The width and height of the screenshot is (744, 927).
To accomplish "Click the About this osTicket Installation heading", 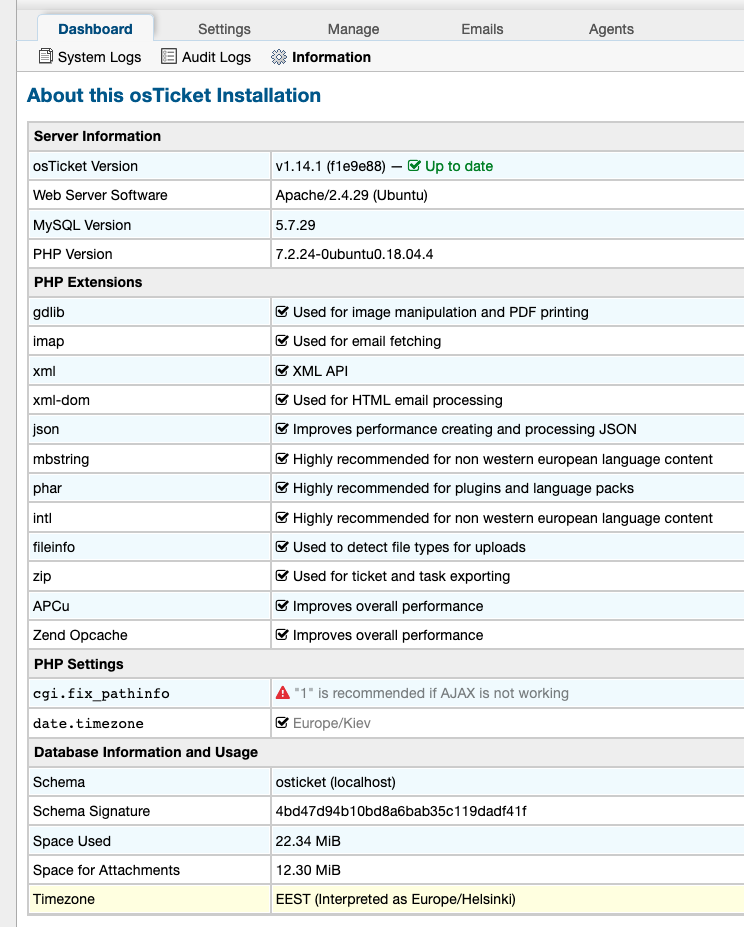I will pos(174,95).
